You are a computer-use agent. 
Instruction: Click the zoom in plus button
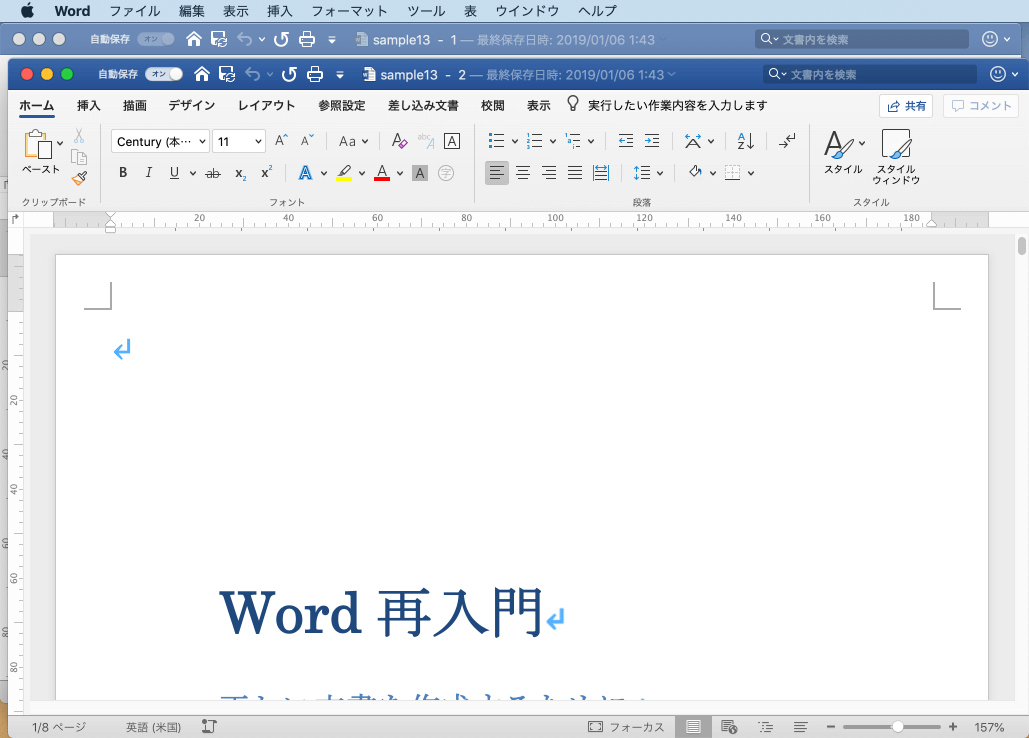tap(953, 726)
